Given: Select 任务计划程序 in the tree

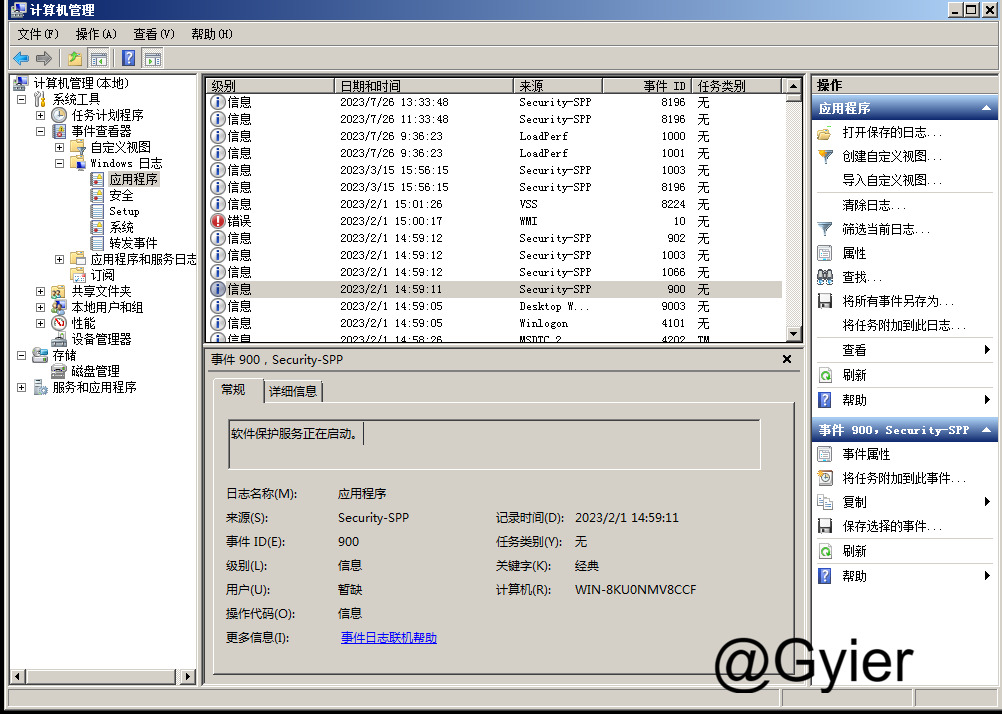Looking at the screenshot, I should pyautogui.click(x=107, y=115).
